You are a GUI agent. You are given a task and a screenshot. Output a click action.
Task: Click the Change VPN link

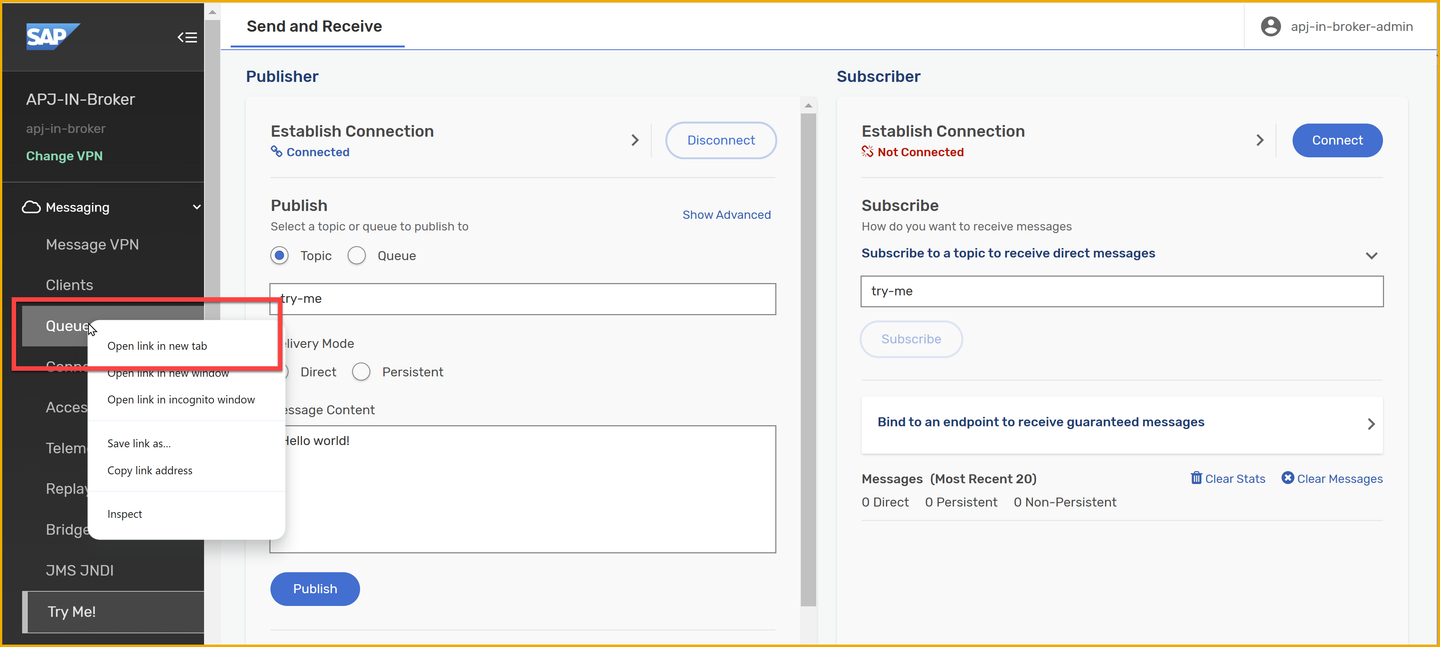pyautogui.click(x=64, y=156)
